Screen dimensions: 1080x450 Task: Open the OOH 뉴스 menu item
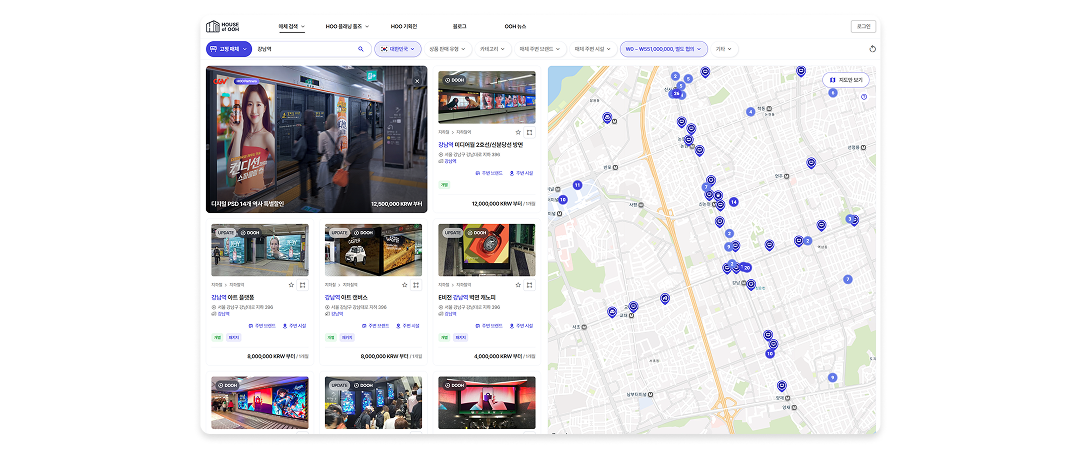point(515,26)
